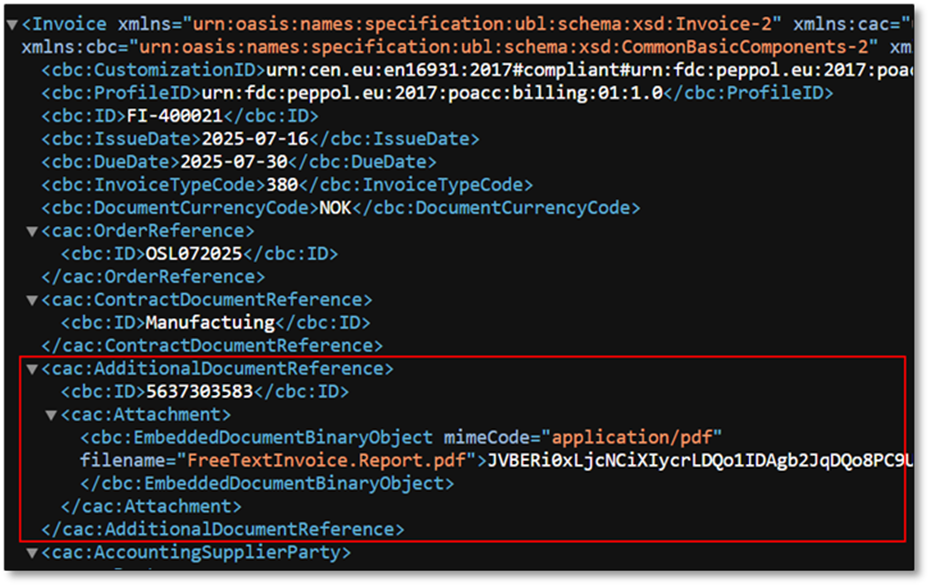Collapse the cac:OrderReference node
Screen dimensions: 931x586
coord(33,232)
